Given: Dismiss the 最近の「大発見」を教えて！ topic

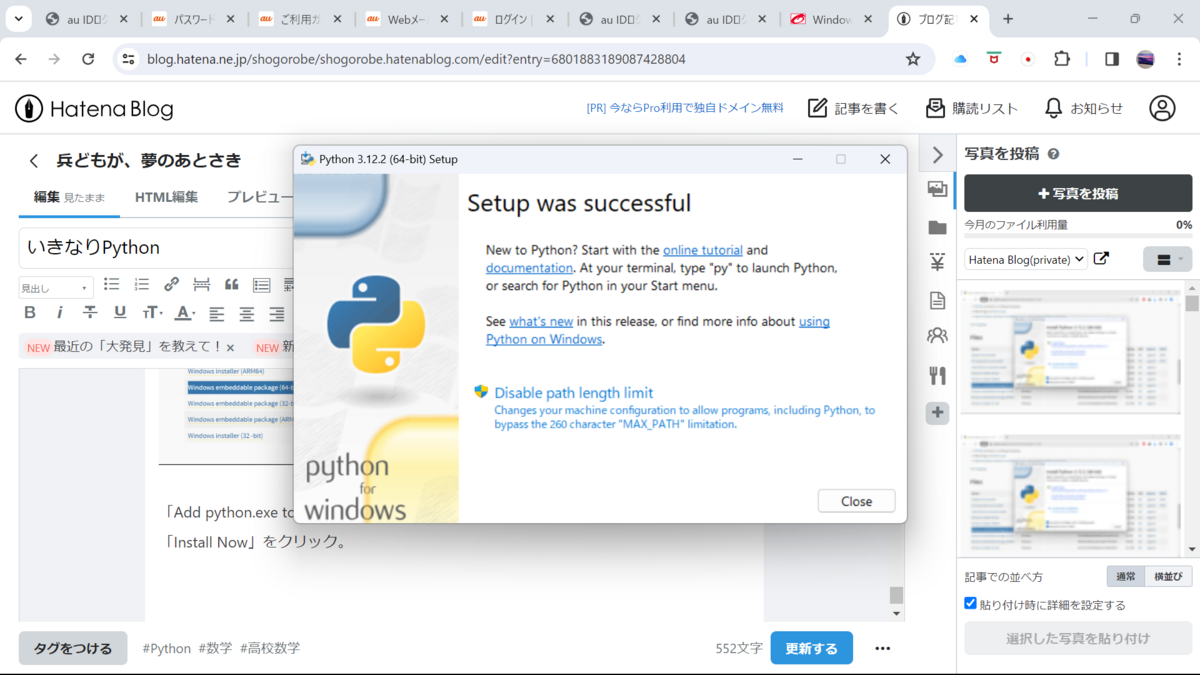Looking at the screenshot, I should tap(230, 348).
